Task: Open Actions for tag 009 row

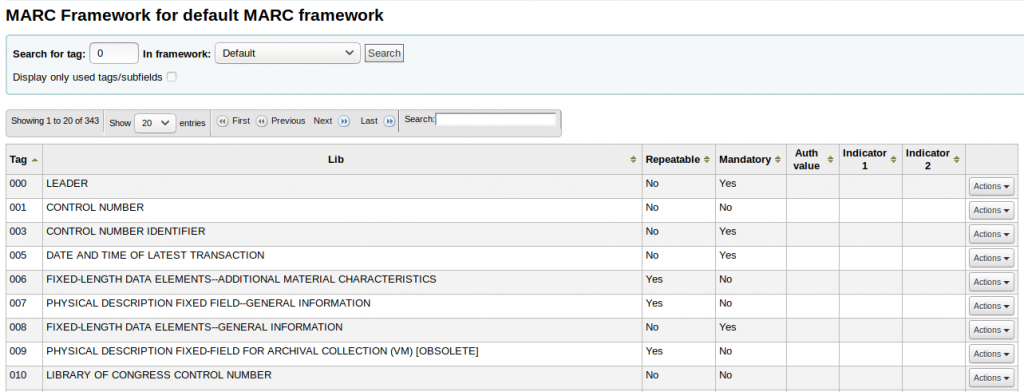Action: click(991, 353)
